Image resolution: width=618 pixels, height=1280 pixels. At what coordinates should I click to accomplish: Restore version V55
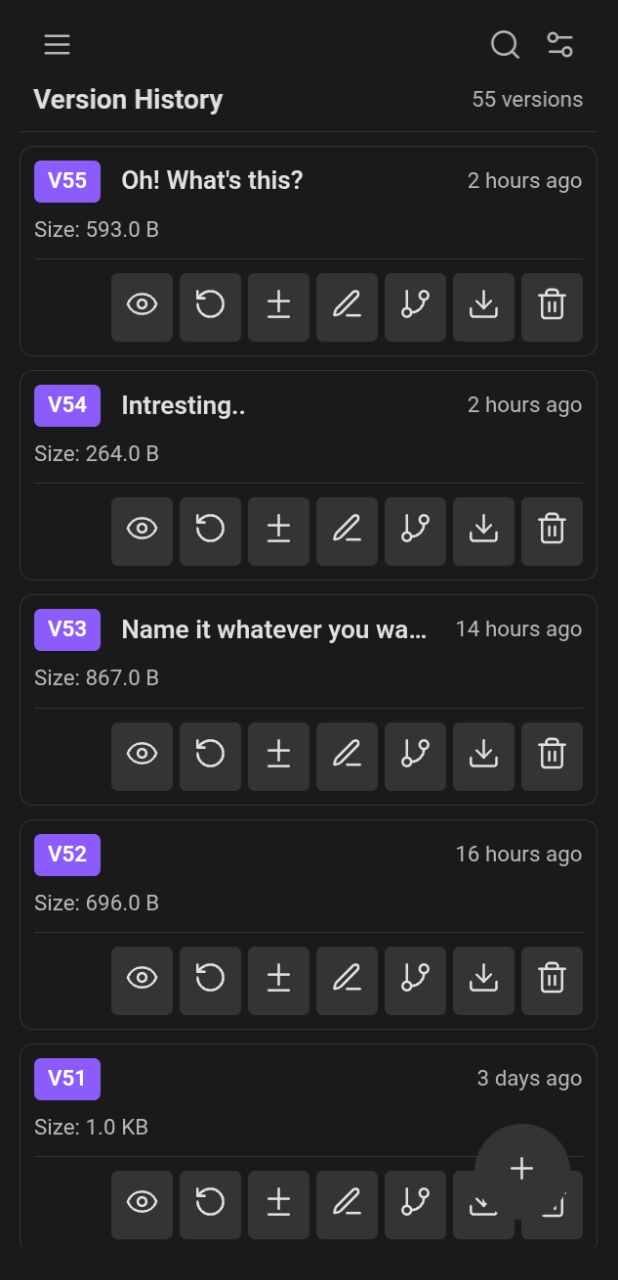[x=210, y=307]
